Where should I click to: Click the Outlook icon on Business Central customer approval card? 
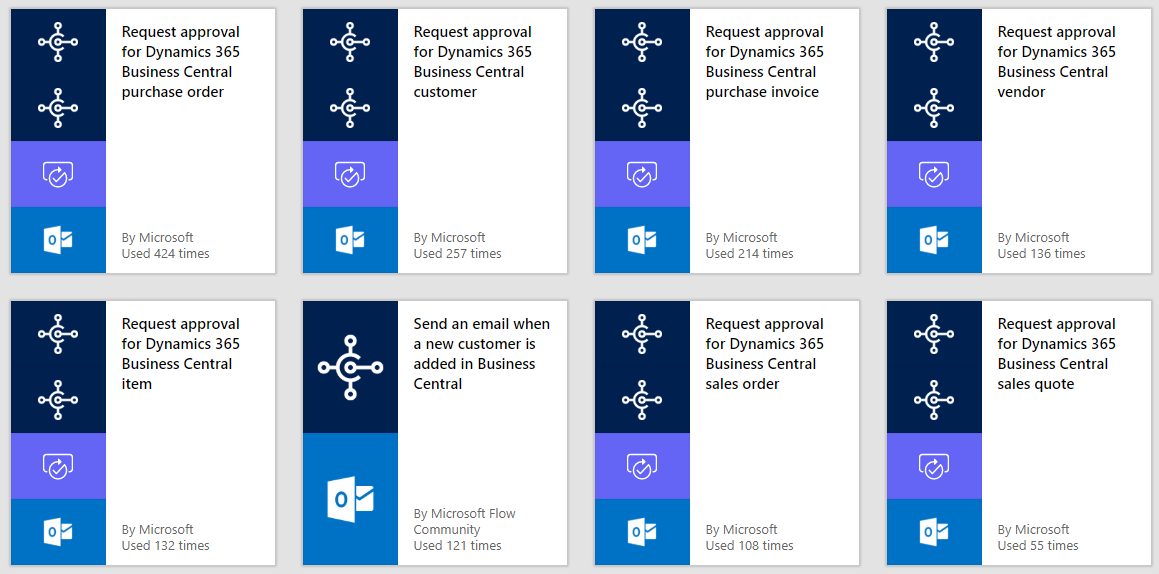tap(350, 240)
